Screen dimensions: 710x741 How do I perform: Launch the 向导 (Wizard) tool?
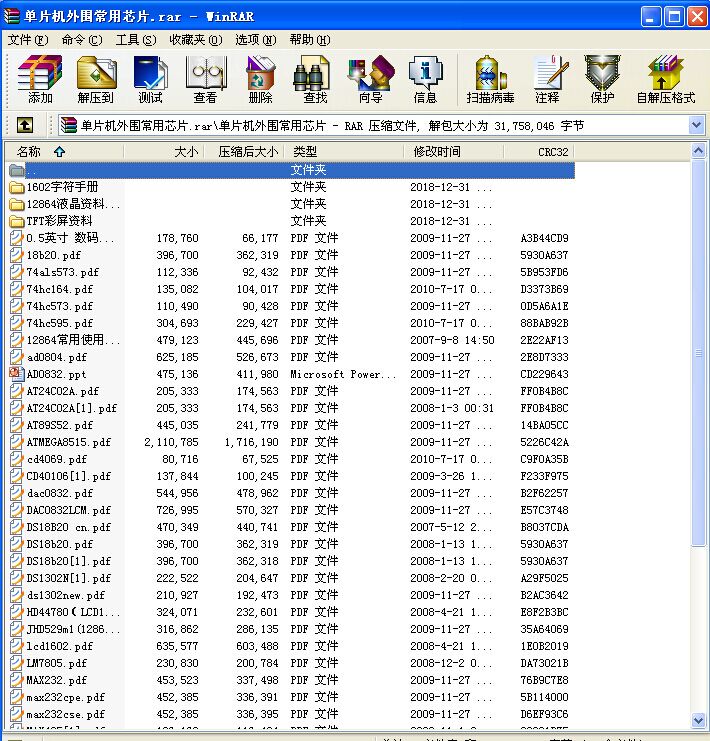click(371, 78)
